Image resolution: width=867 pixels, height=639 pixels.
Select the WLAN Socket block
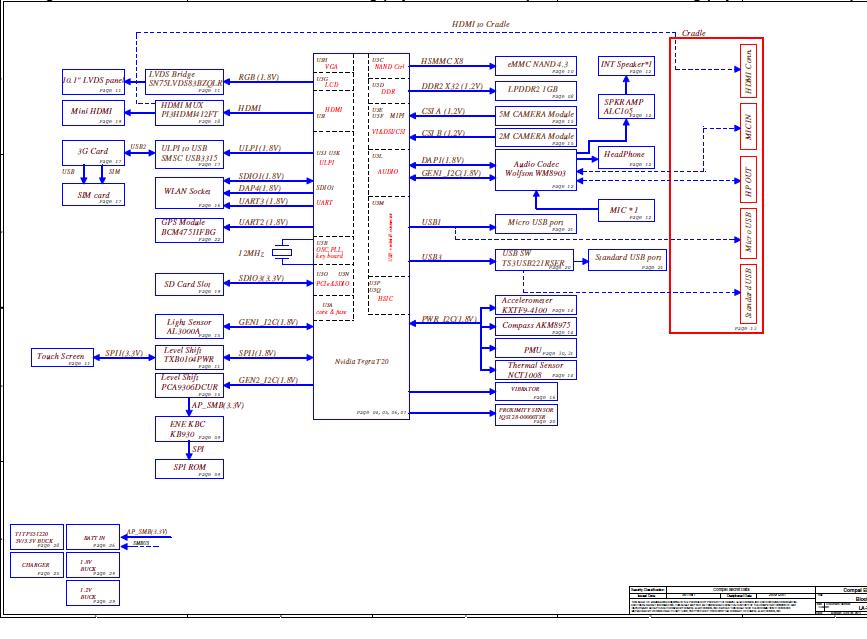point(189,193)
